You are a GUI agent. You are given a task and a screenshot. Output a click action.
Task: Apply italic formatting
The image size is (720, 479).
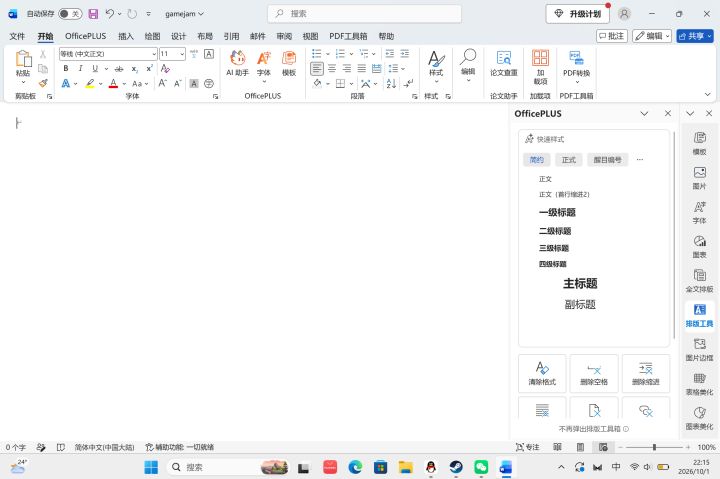pos(80,68)
